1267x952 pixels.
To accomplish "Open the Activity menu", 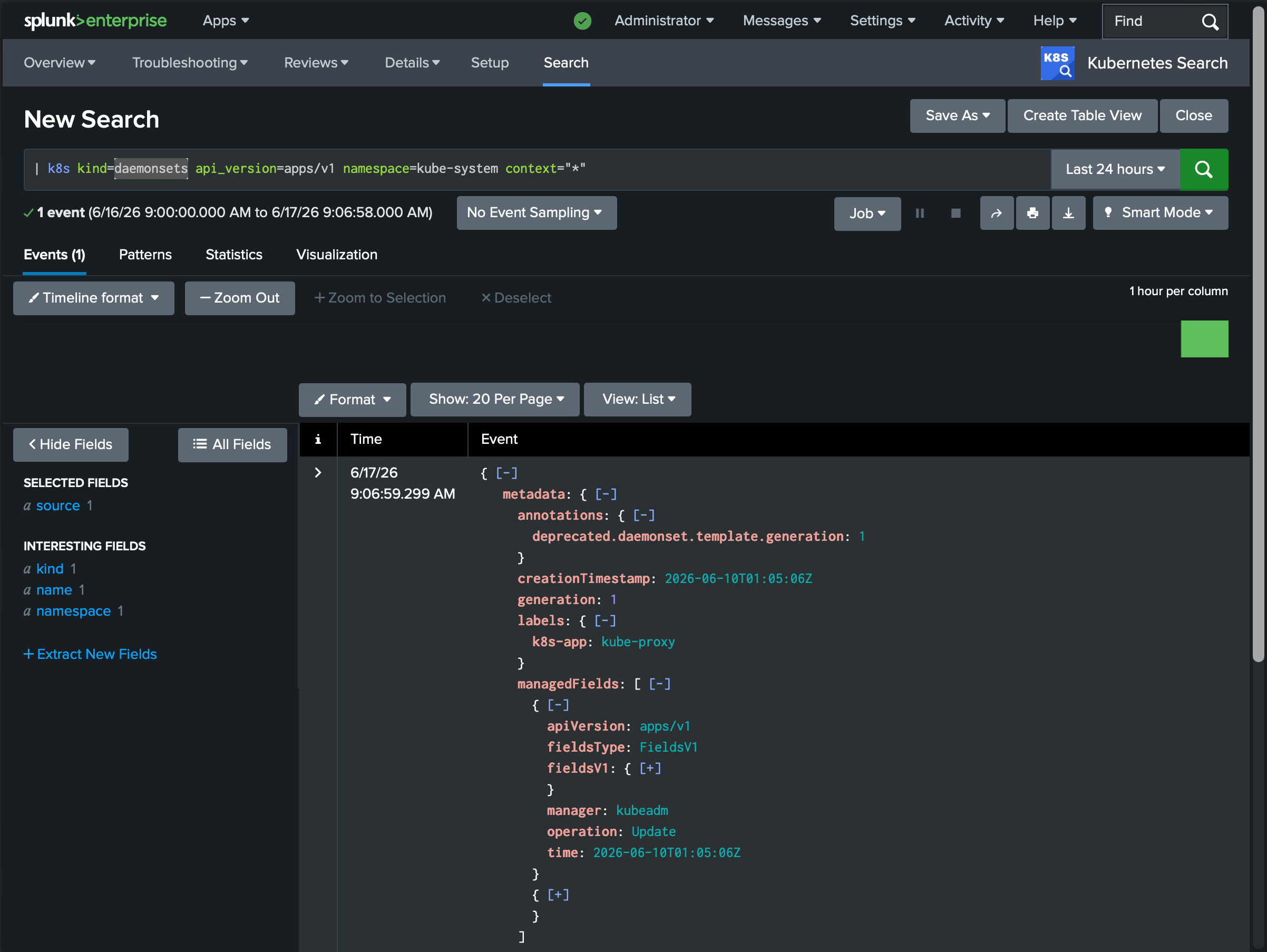I will coord(974,21).
